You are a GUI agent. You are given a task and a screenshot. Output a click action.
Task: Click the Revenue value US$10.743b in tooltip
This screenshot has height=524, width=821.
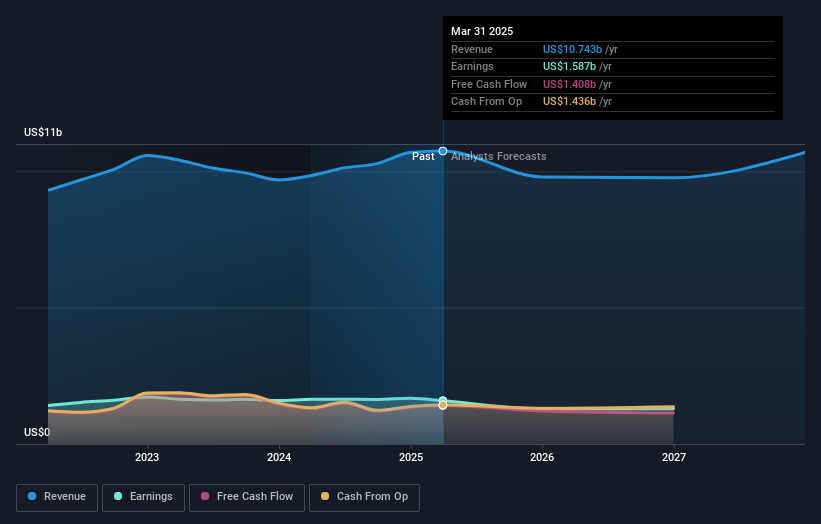tap(572, 49)
